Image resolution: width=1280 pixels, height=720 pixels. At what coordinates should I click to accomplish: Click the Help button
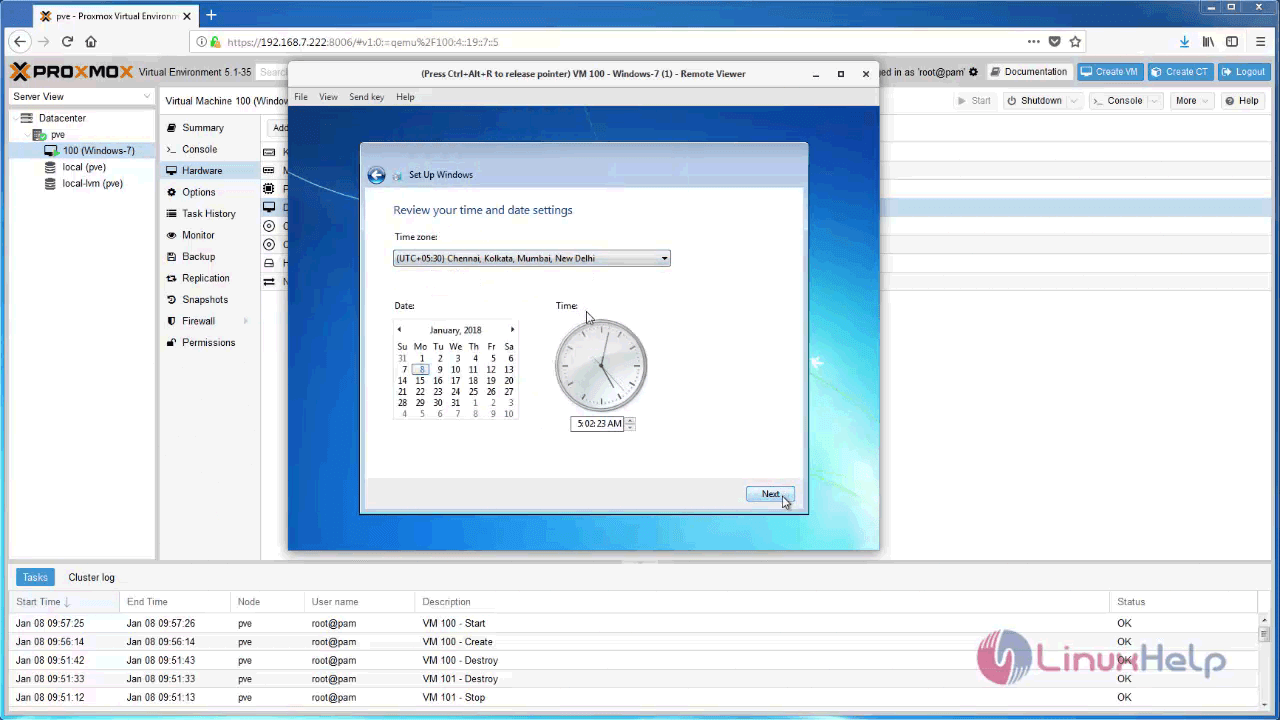(1242, 101)
